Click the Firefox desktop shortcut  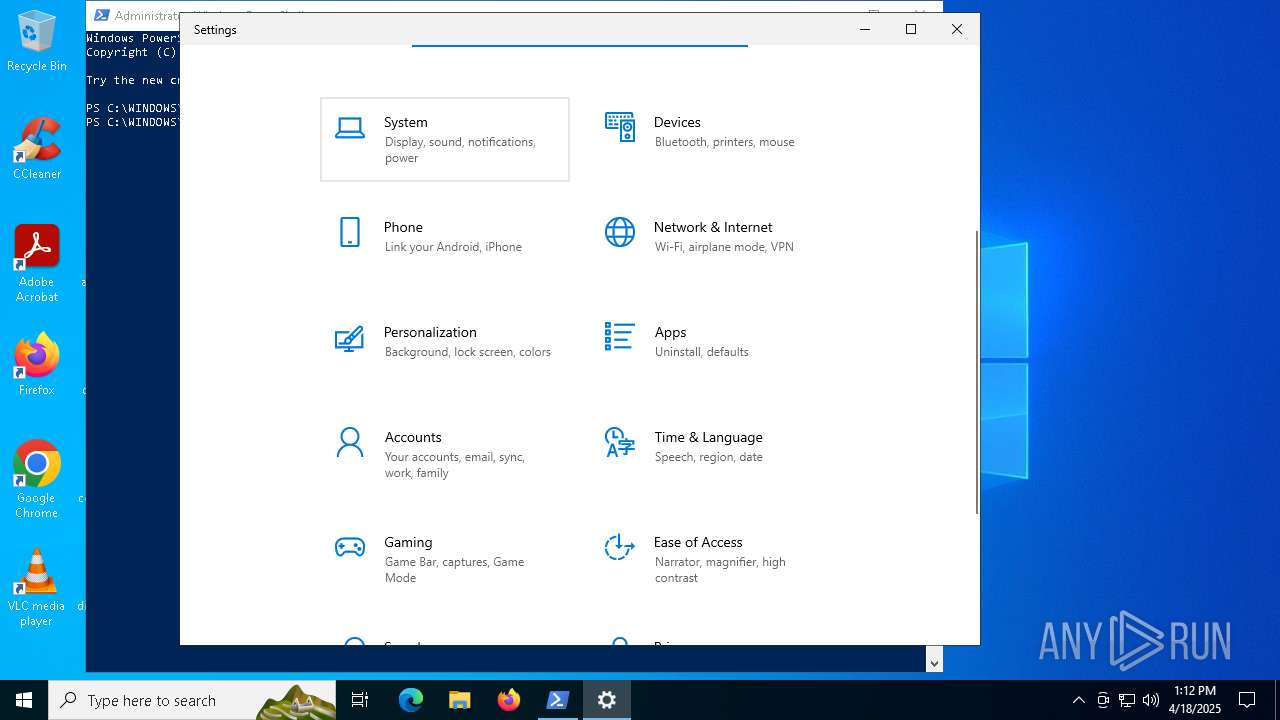coord(37,365)
